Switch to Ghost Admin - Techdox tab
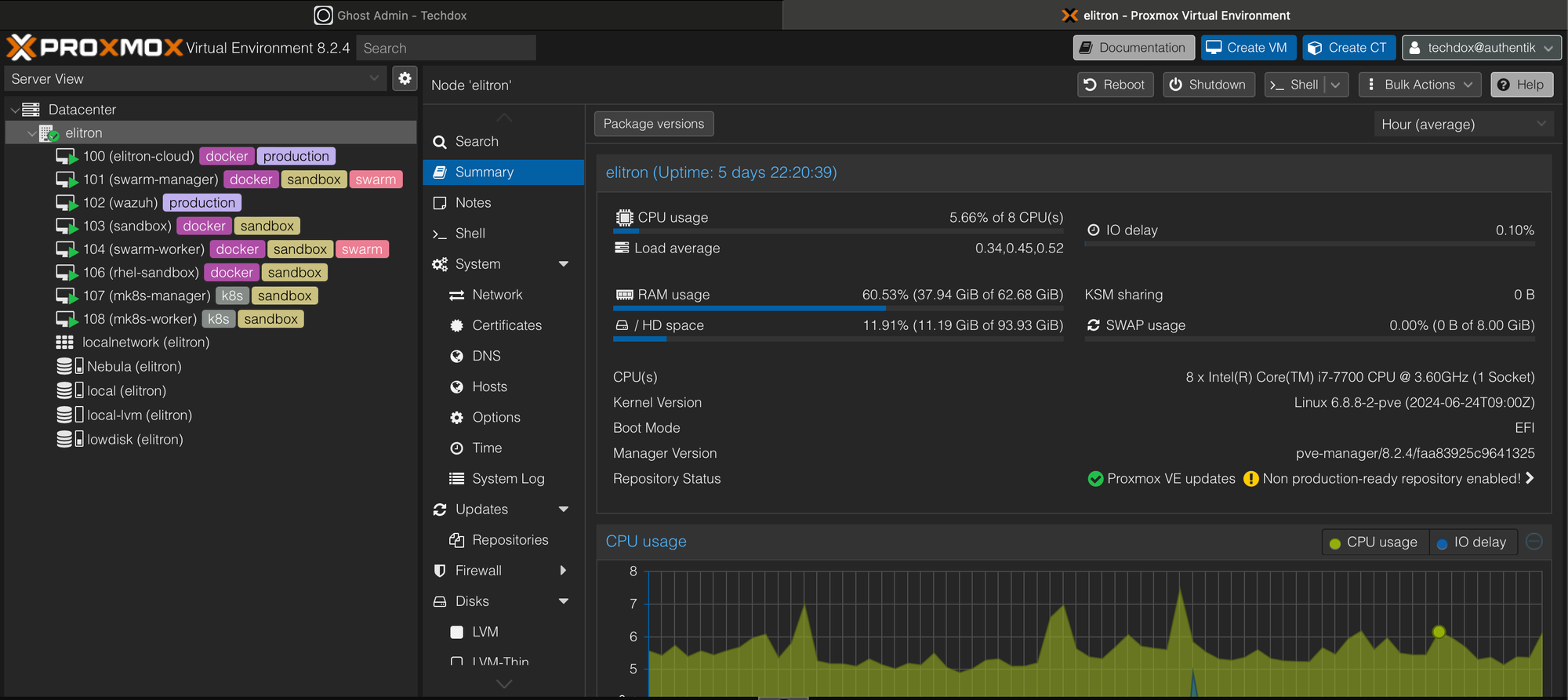The height and width of the screenshot is (700, 1568). 390,15
